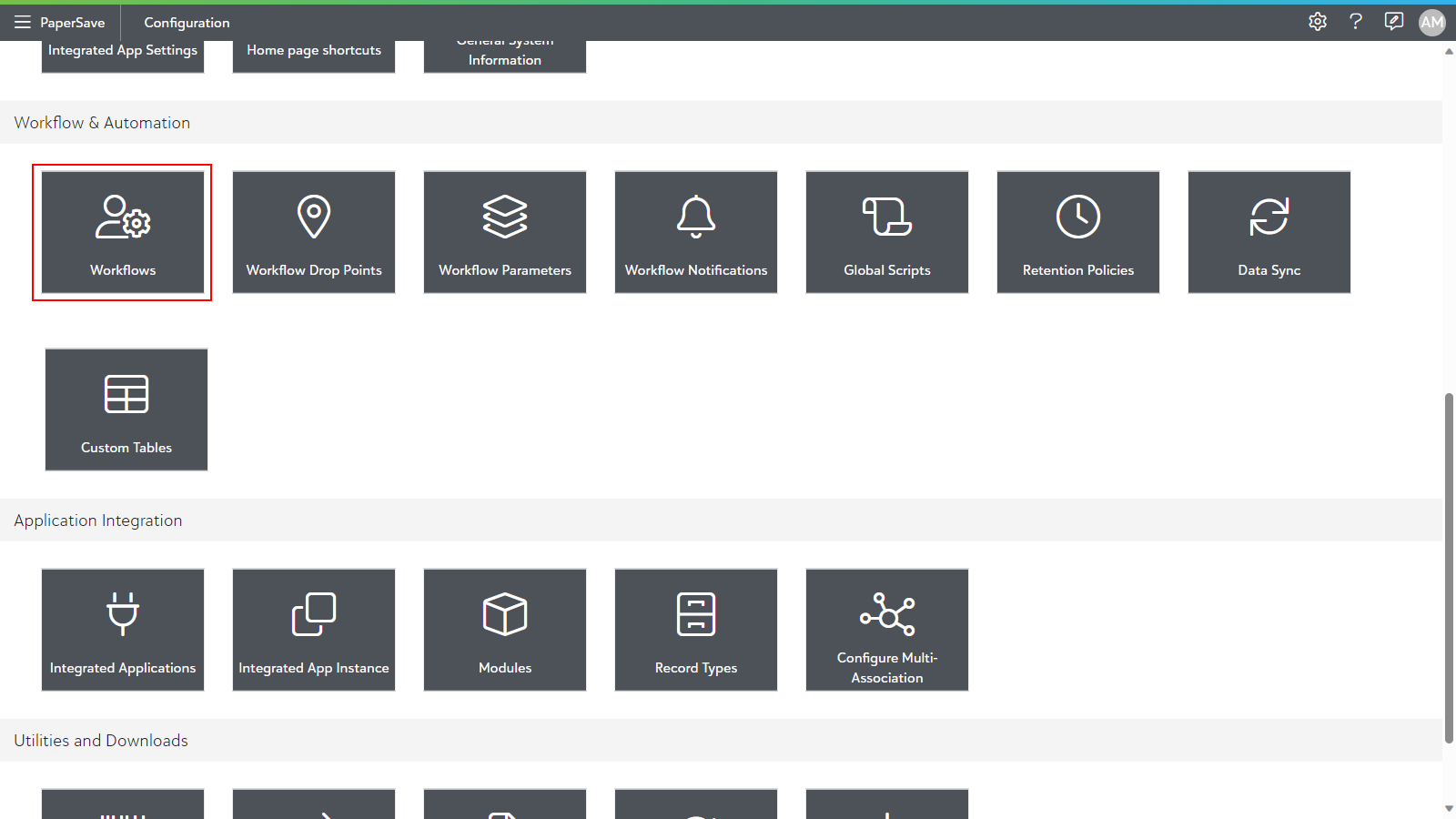The height and width of the screenshot is (819, 1456).
Task: Open the Workflows tile
Action: pos(123,232)
